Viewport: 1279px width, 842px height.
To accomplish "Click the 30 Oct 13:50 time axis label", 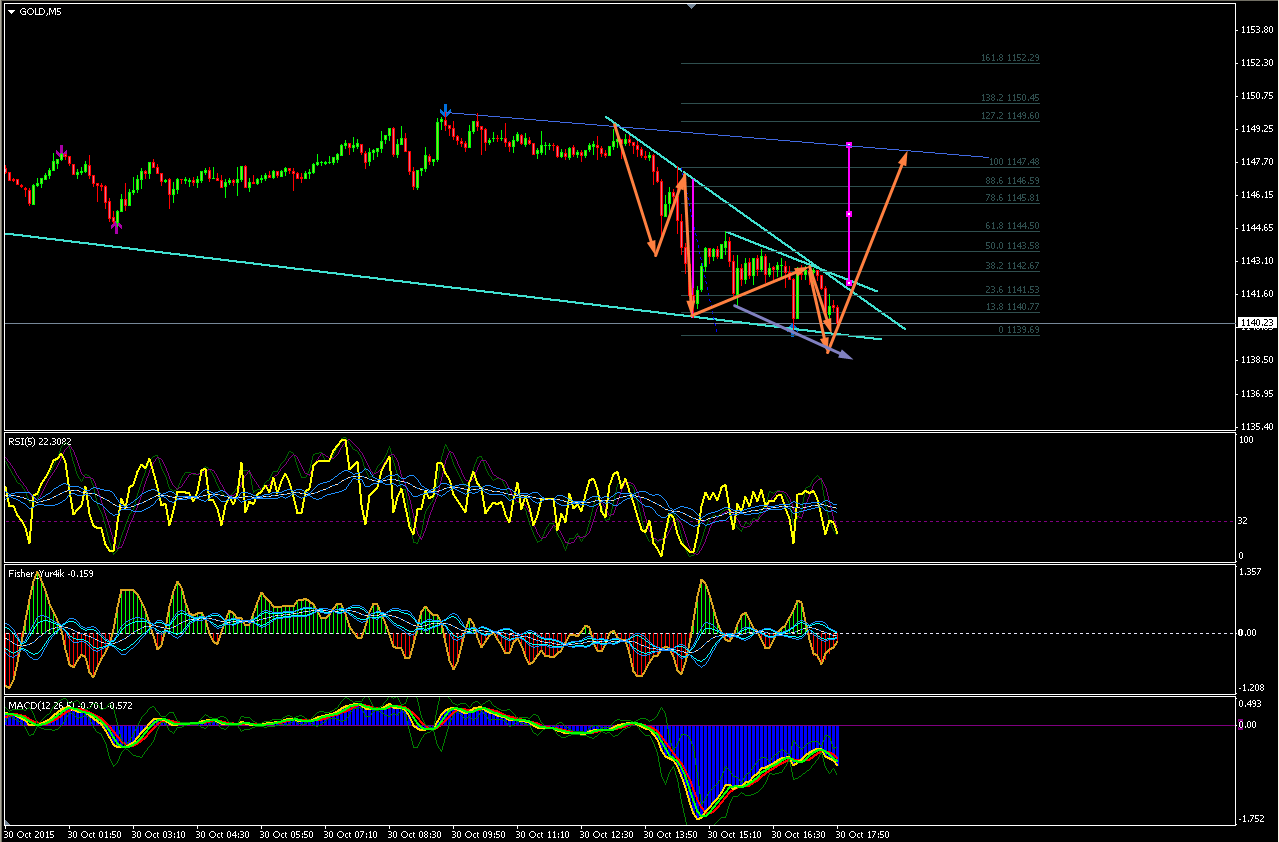I will tap(672, 833).
